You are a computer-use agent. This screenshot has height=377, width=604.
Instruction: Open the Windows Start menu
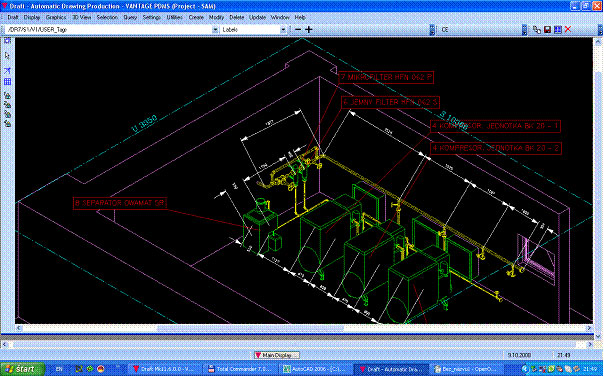click(21, 369)
